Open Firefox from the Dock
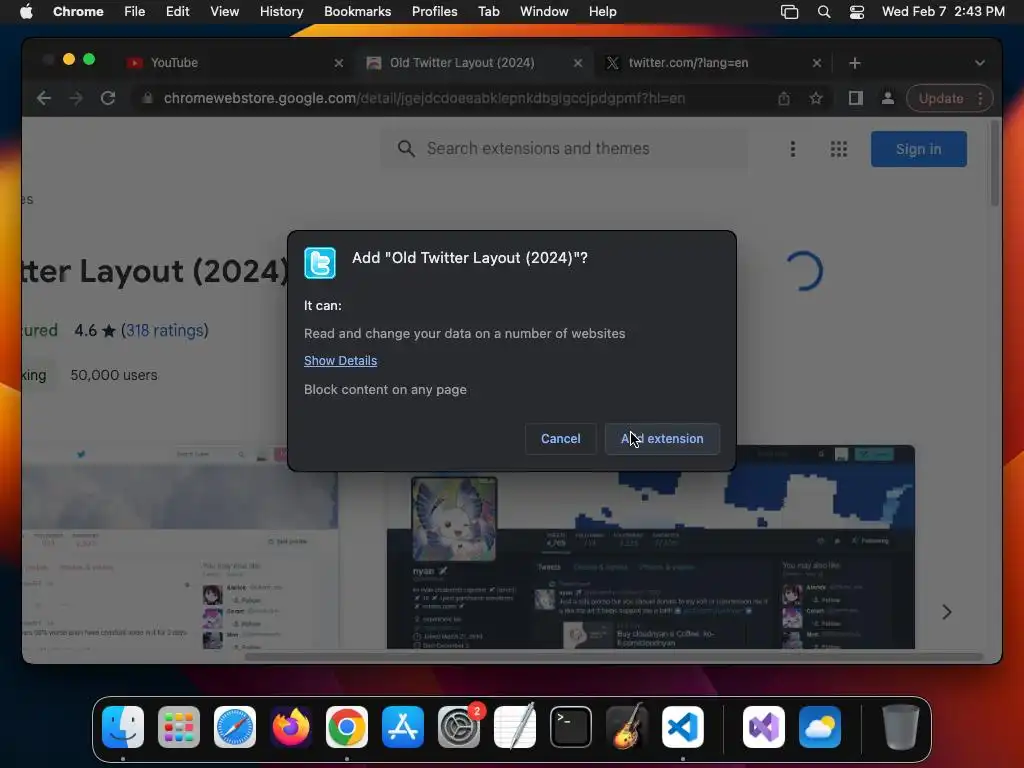The image size is (1024, 768). (291, 727)
